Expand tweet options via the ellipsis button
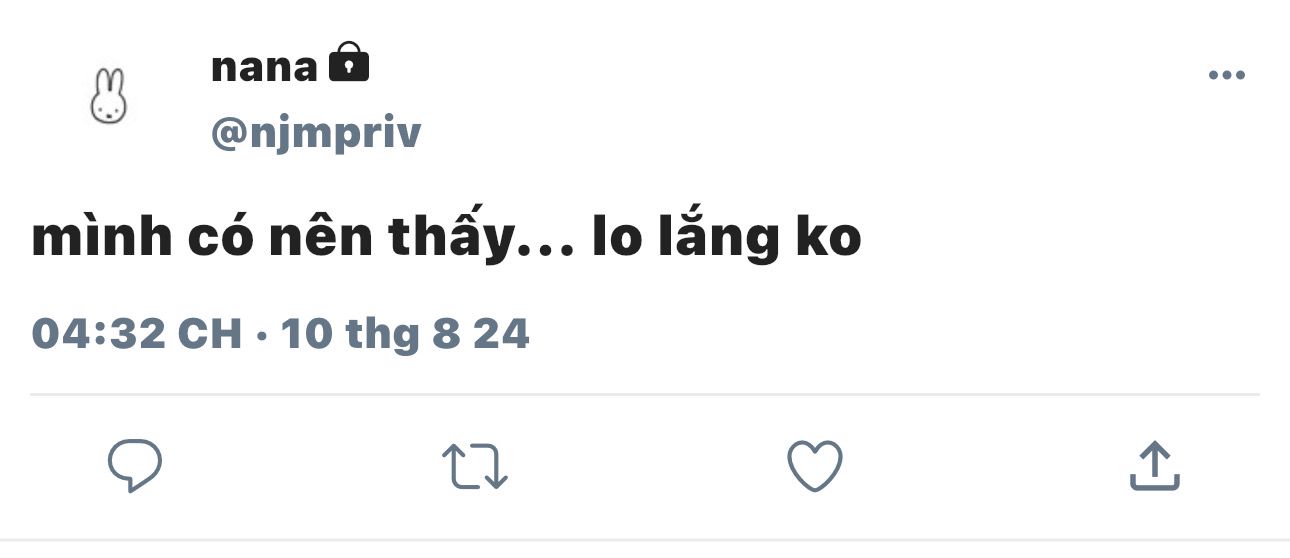Image resolution: width=1290 pixels, height=558 pixels. [1226, 75]
